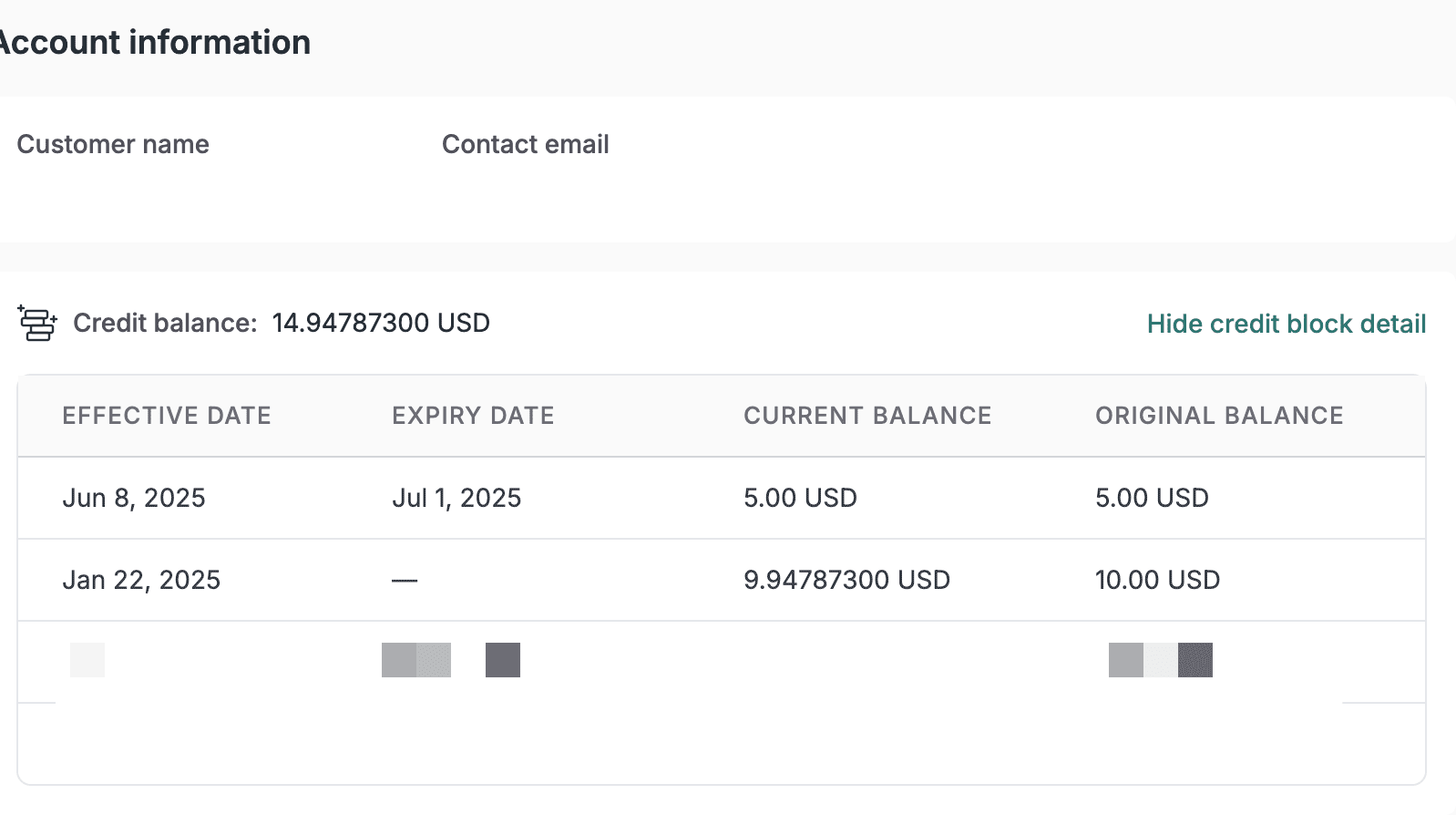Click the 10.00 USD original balance
This screenshot has height=815, width=1456.
[x=1157, y=580]
